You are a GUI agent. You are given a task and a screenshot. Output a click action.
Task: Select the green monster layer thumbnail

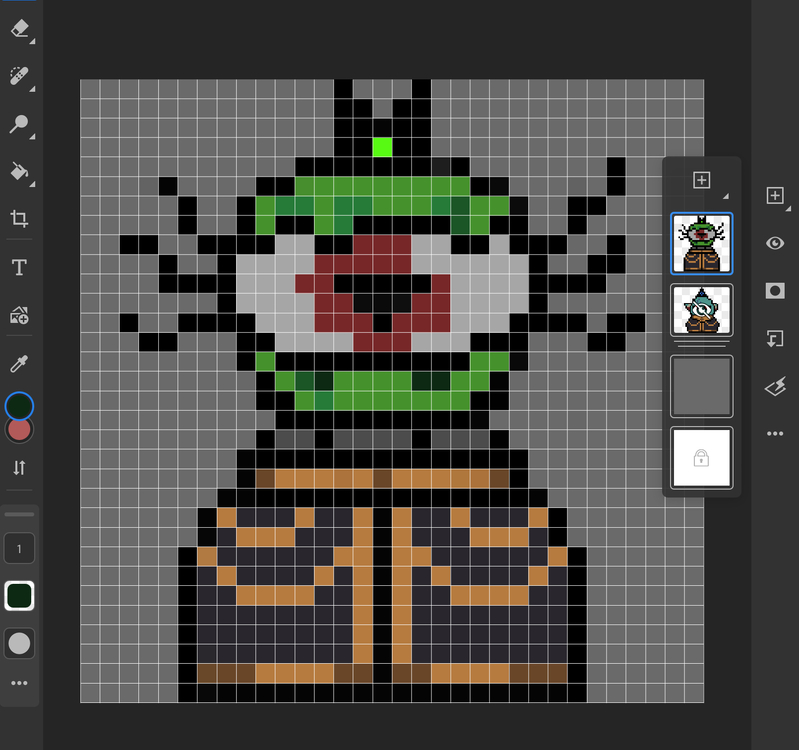pos(702,244)
